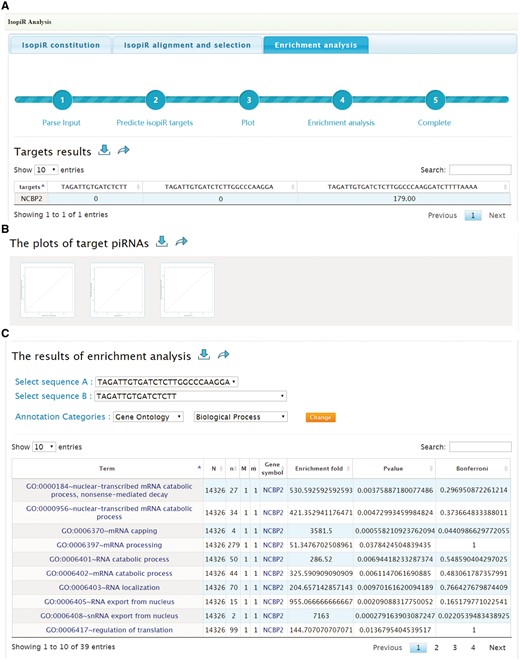Go to page 3 of enrichment results

pyautogui.click(x=455, y=647)
